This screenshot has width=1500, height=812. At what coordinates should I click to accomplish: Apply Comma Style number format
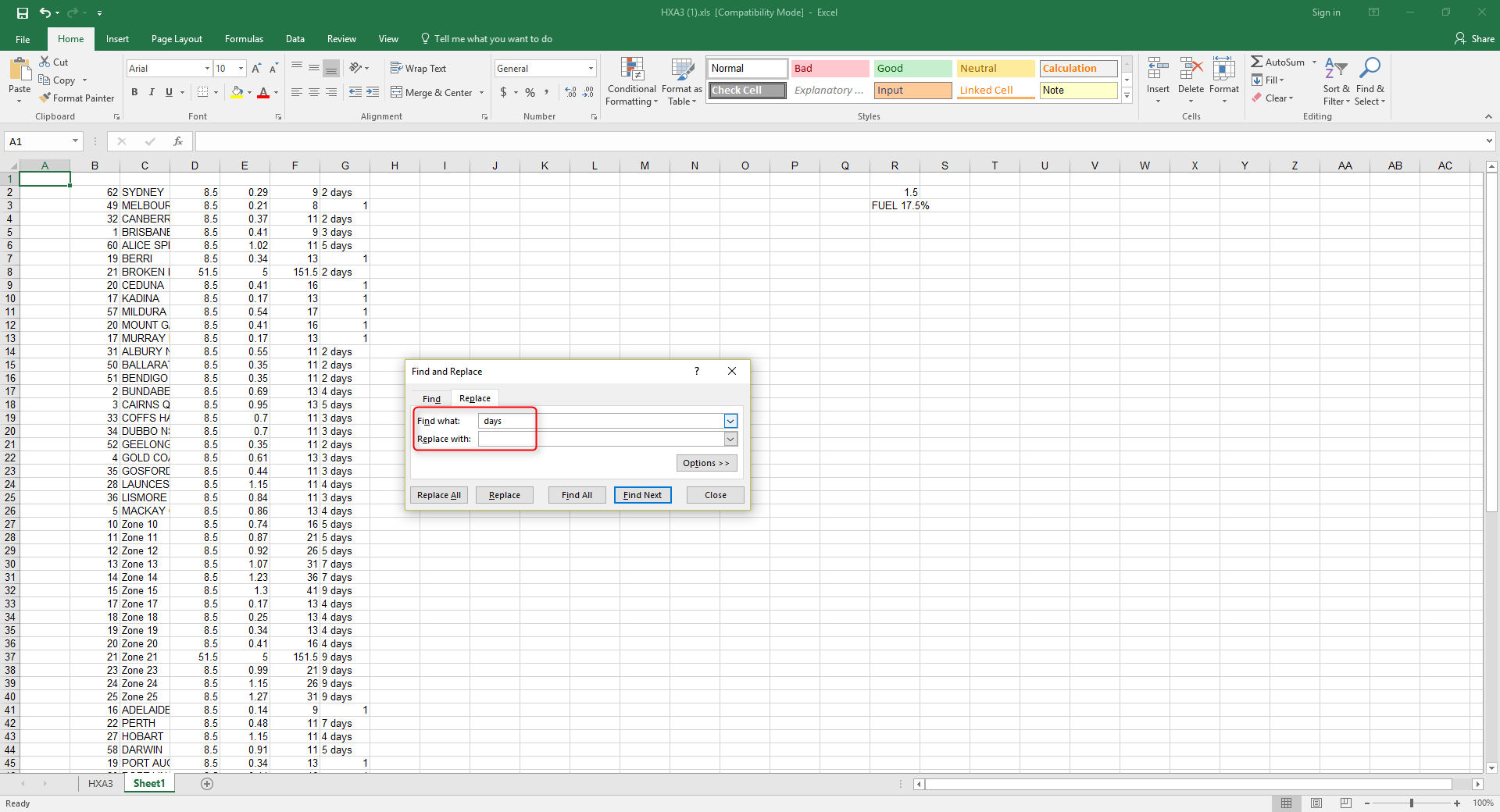547,92
